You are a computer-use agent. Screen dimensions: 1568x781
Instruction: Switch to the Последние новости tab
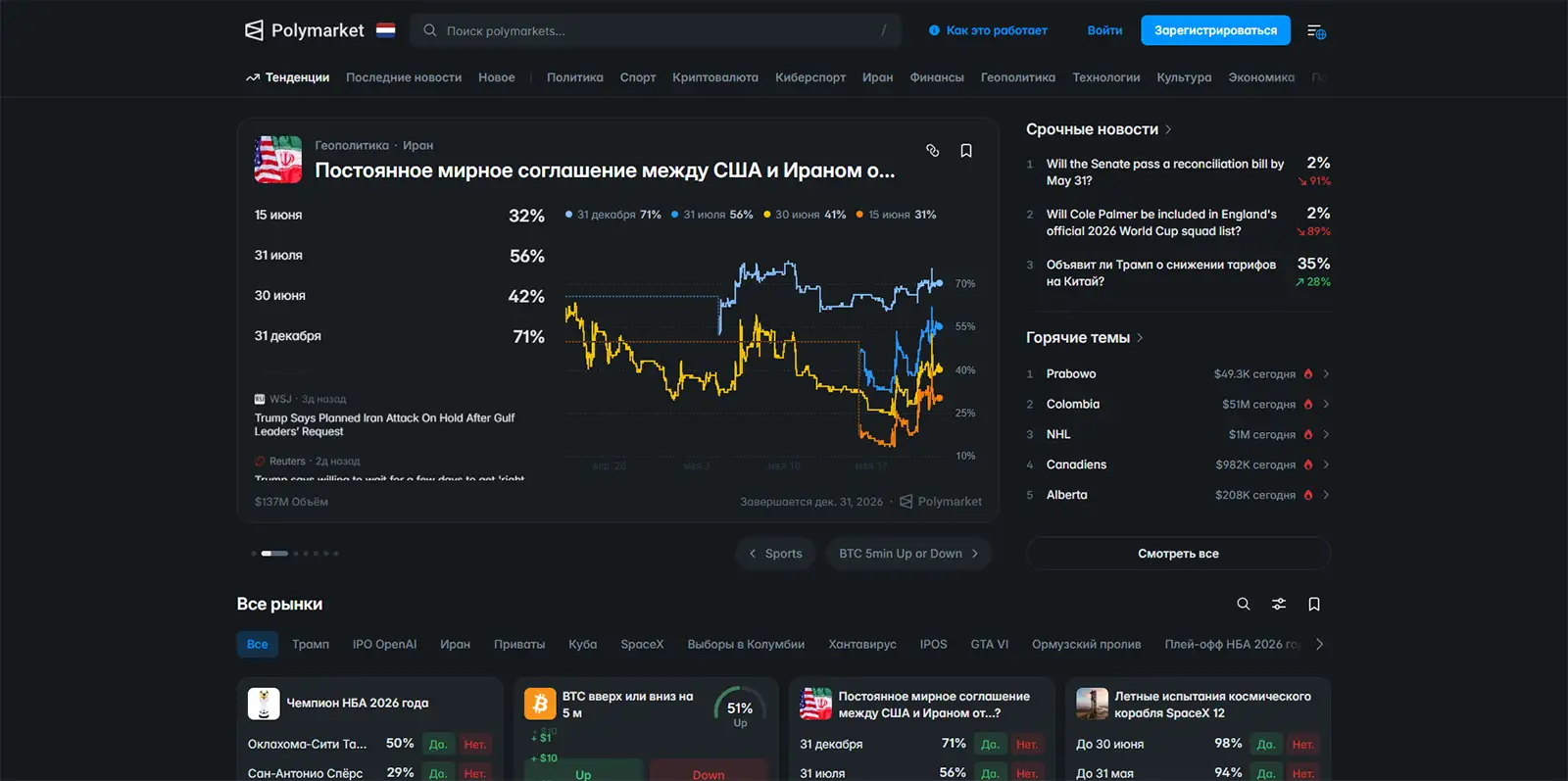[404, 77]
